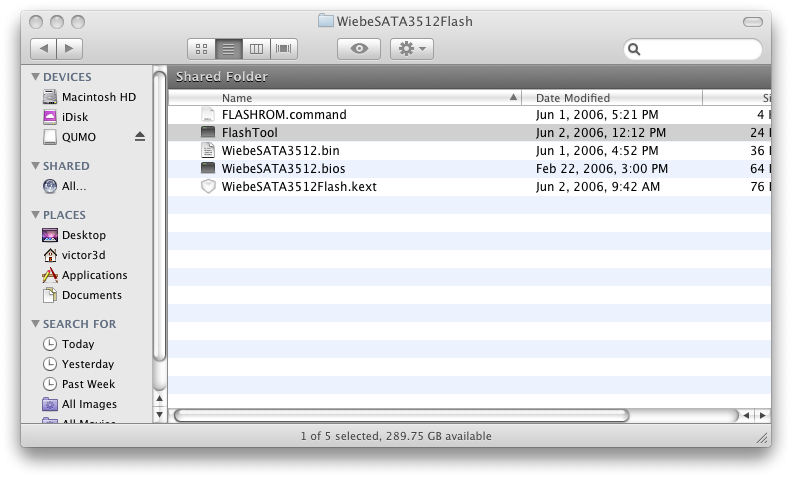Select the FLASHROM.command file icon

click(x=208, y=115)
